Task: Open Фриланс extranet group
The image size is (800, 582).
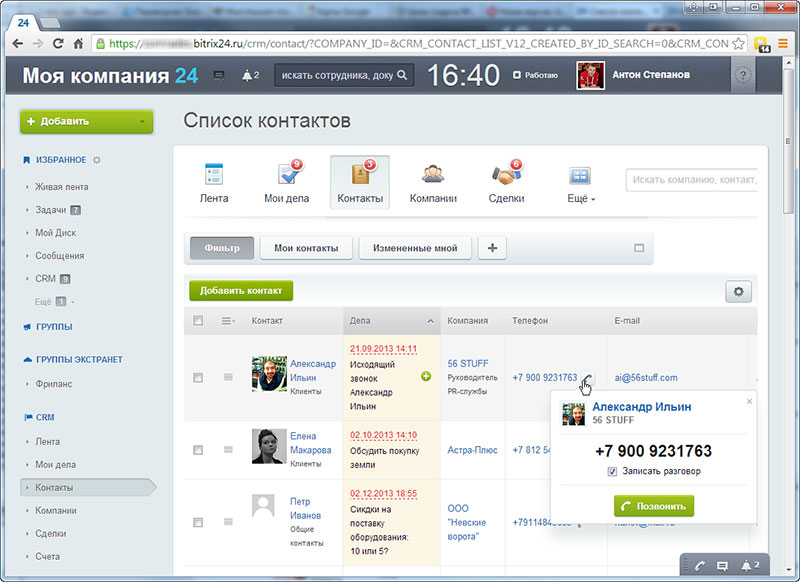Action: tap(54, 384)
